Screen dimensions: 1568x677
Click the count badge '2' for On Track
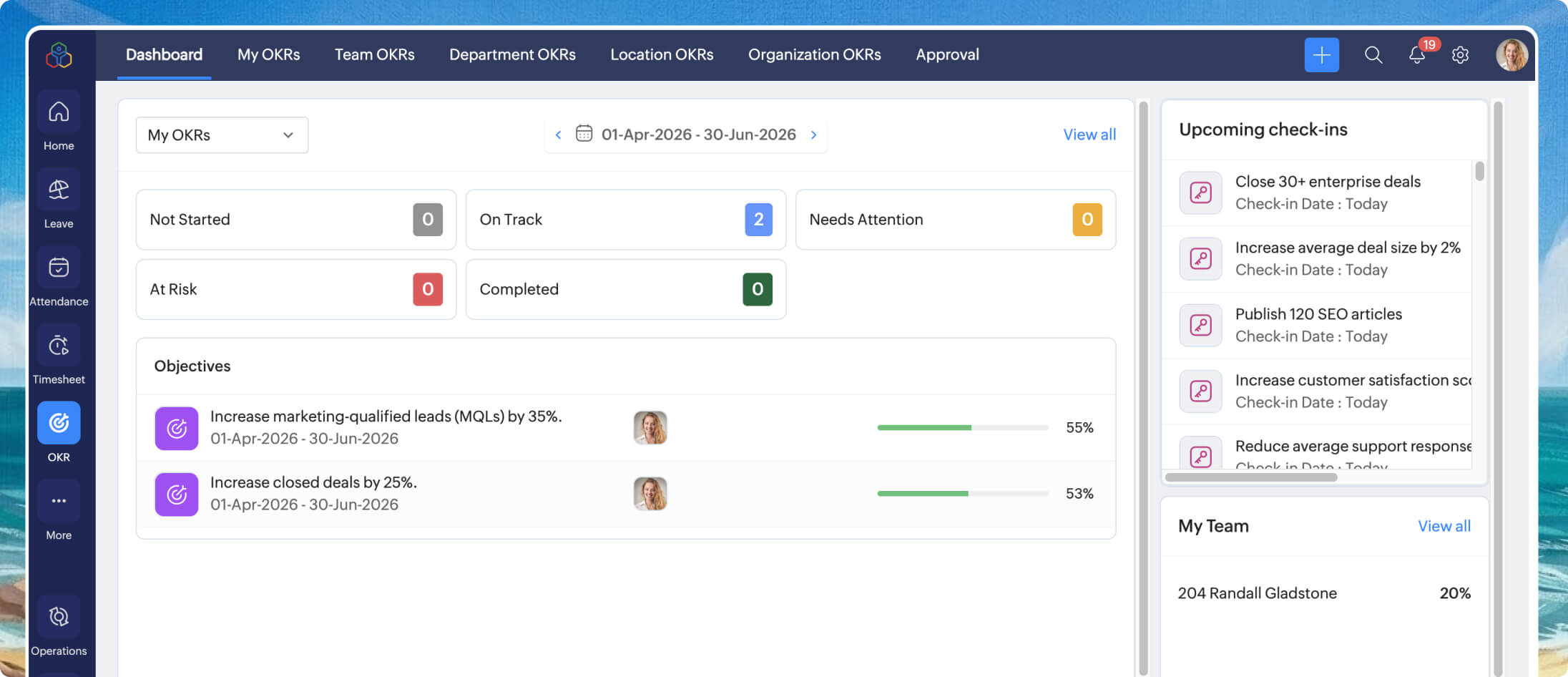coord(758,219)
